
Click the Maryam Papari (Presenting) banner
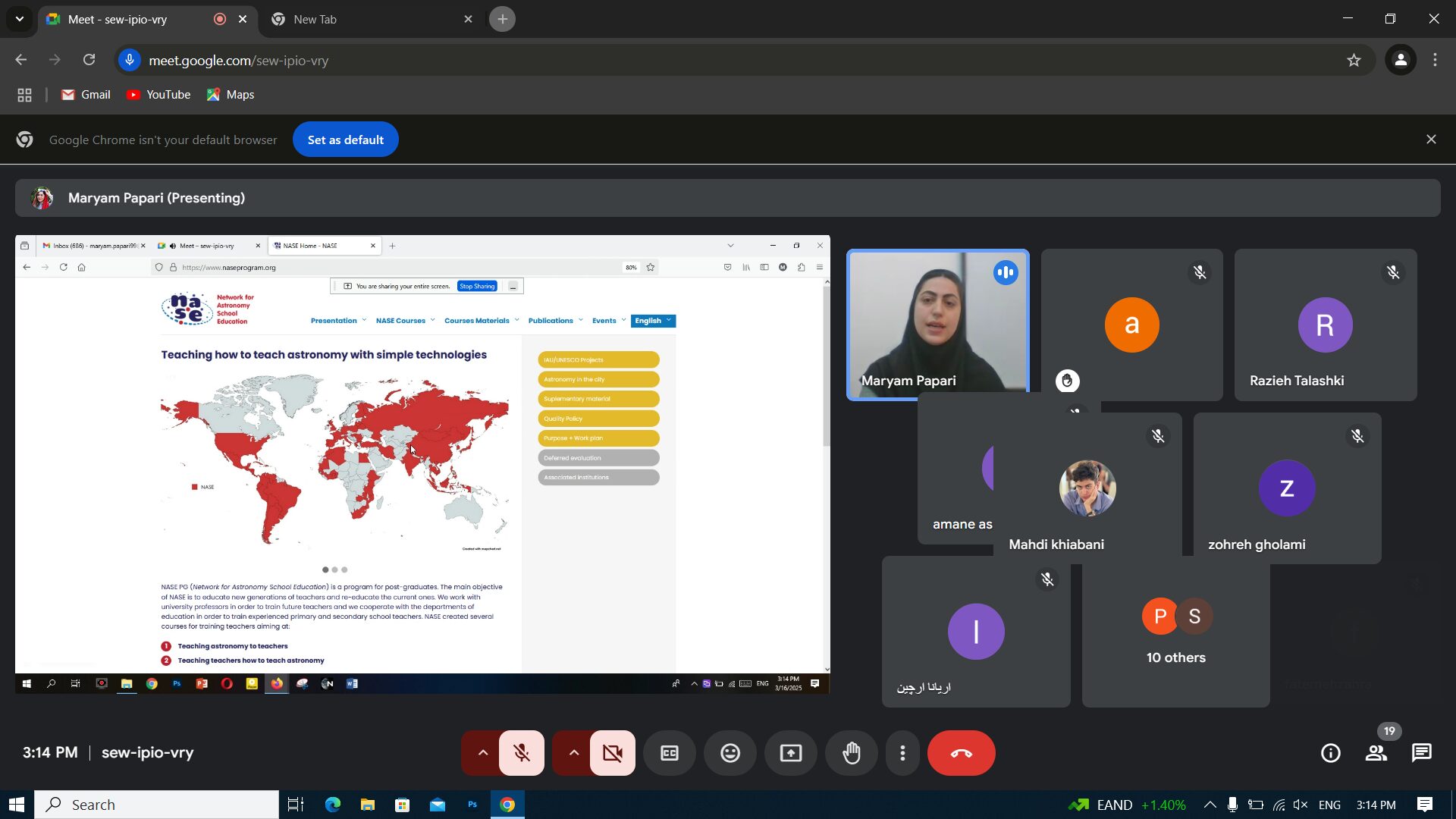(728, 198)
